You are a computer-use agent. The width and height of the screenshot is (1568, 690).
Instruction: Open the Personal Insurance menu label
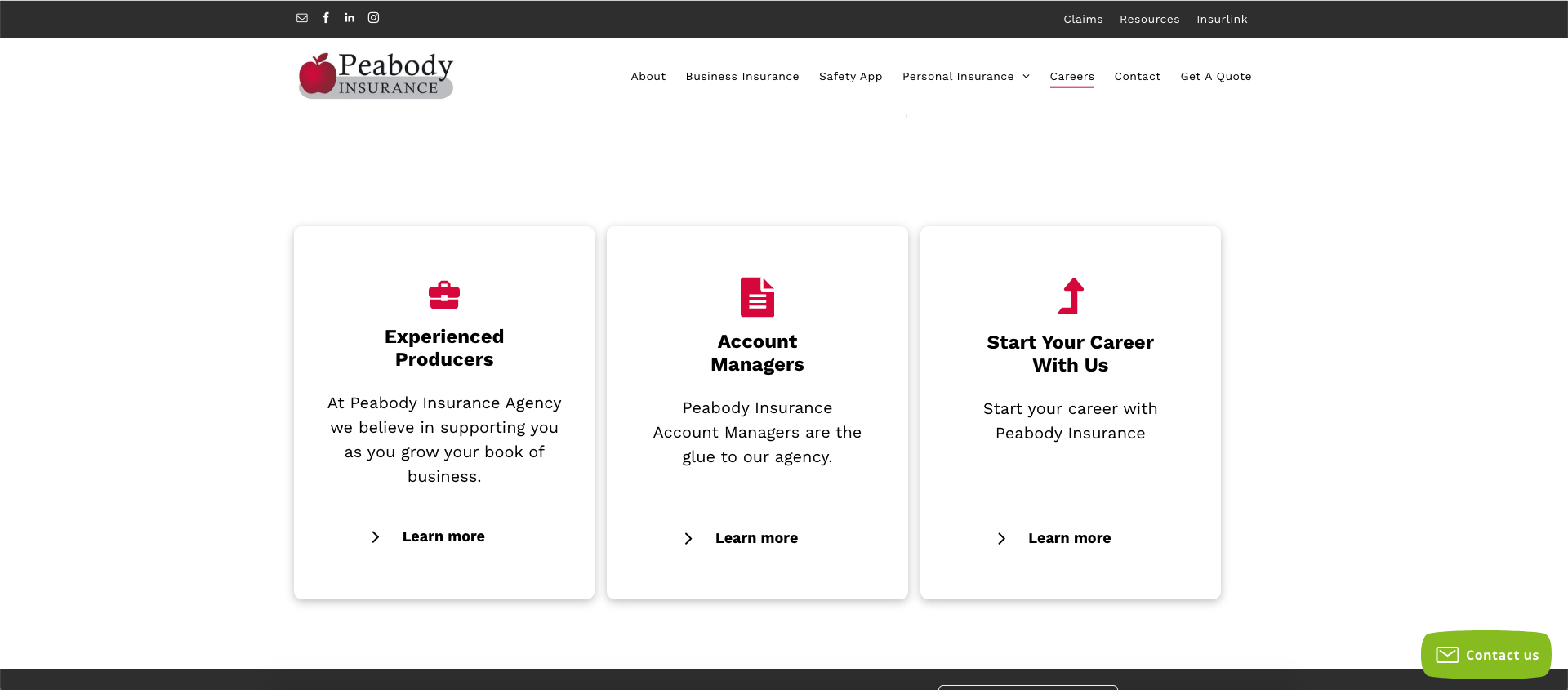point(958,77)
